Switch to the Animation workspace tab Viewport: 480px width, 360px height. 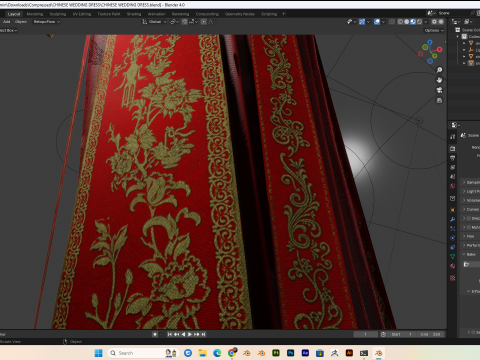tap(157, 14)
